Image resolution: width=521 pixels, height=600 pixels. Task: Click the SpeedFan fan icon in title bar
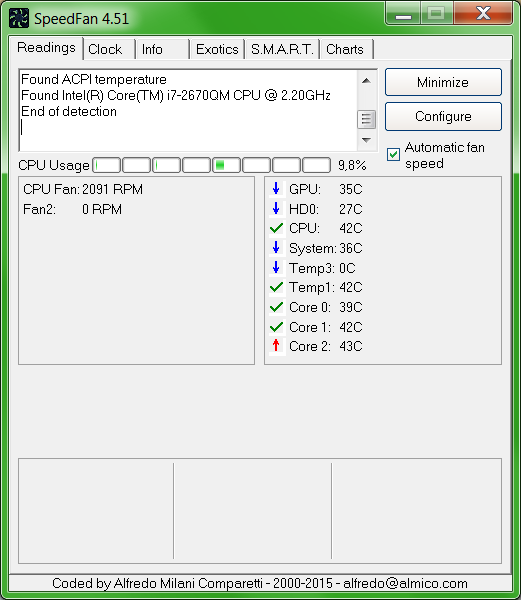point(19,18)
